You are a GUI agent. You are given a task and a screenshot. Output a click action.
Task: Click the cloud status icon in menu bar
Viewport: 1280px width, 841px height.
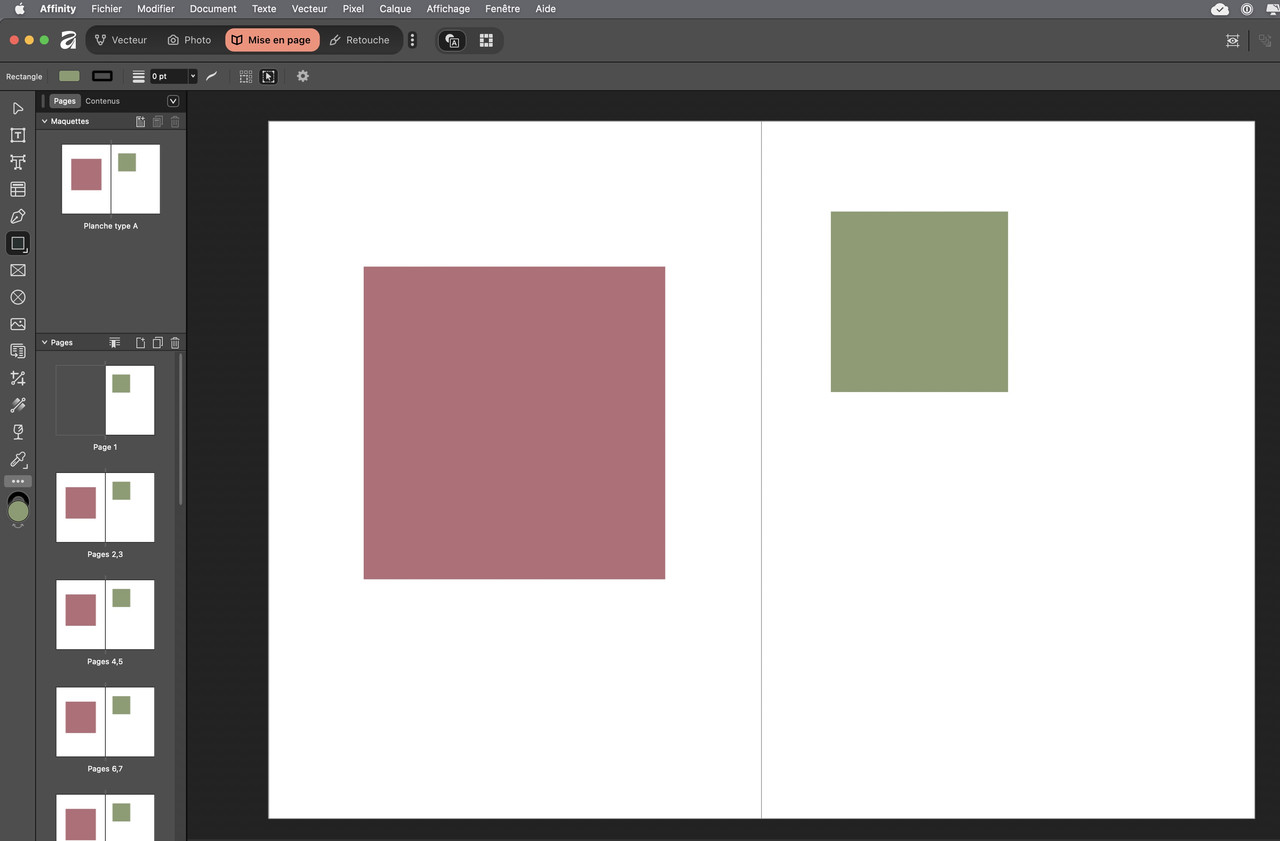(x=1220, y=9)
